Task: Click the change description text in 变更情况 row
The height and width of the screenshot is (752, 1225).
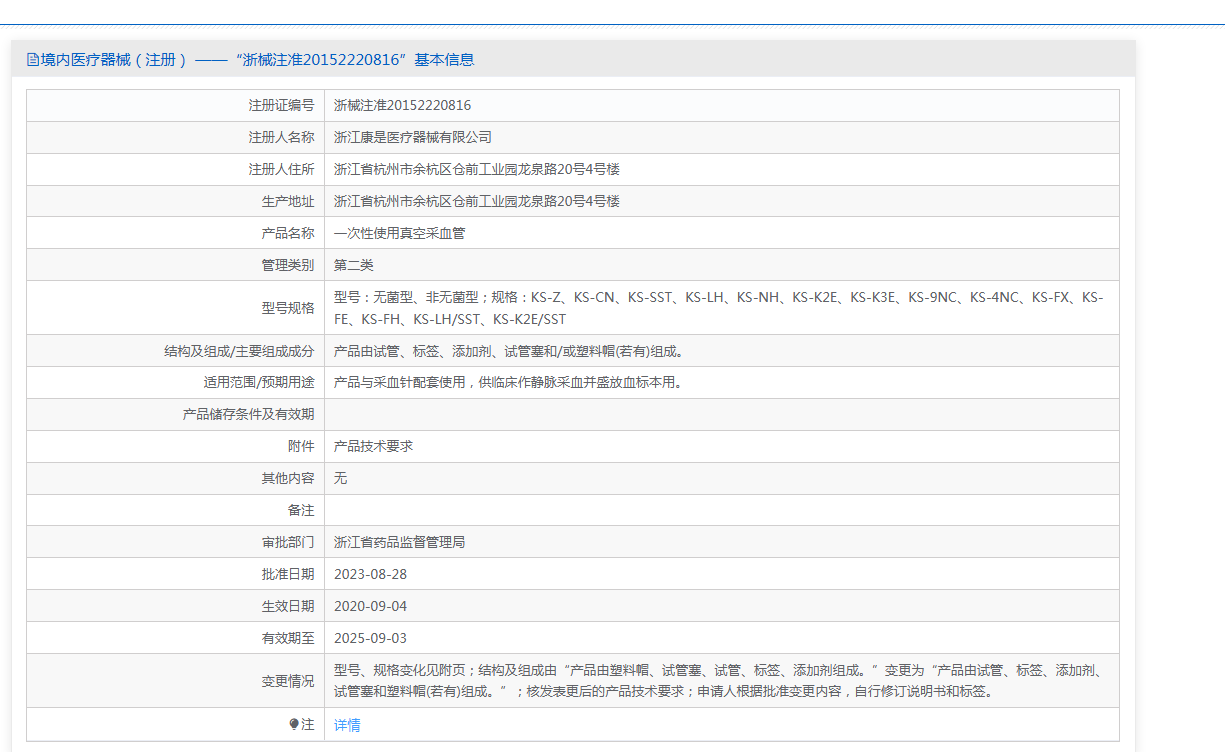Action: pyautogui.click(x=719, y=681)
